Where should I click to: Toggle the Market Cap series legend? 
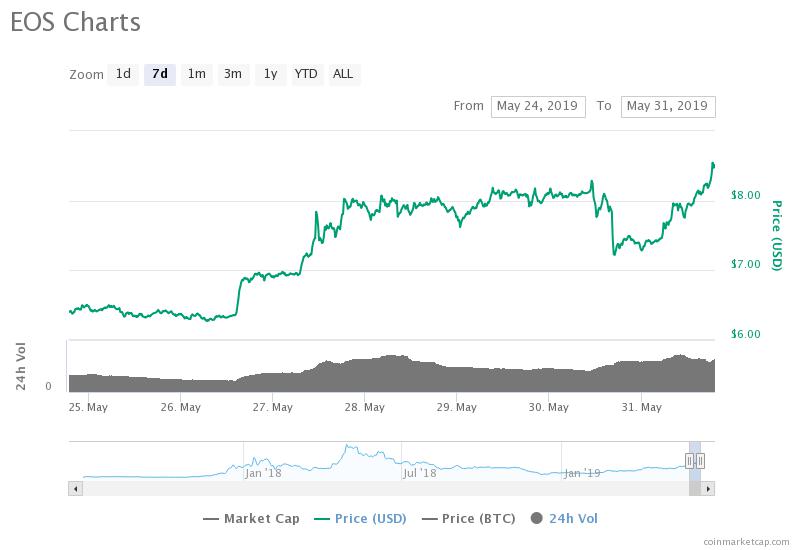tap(251, 519)
